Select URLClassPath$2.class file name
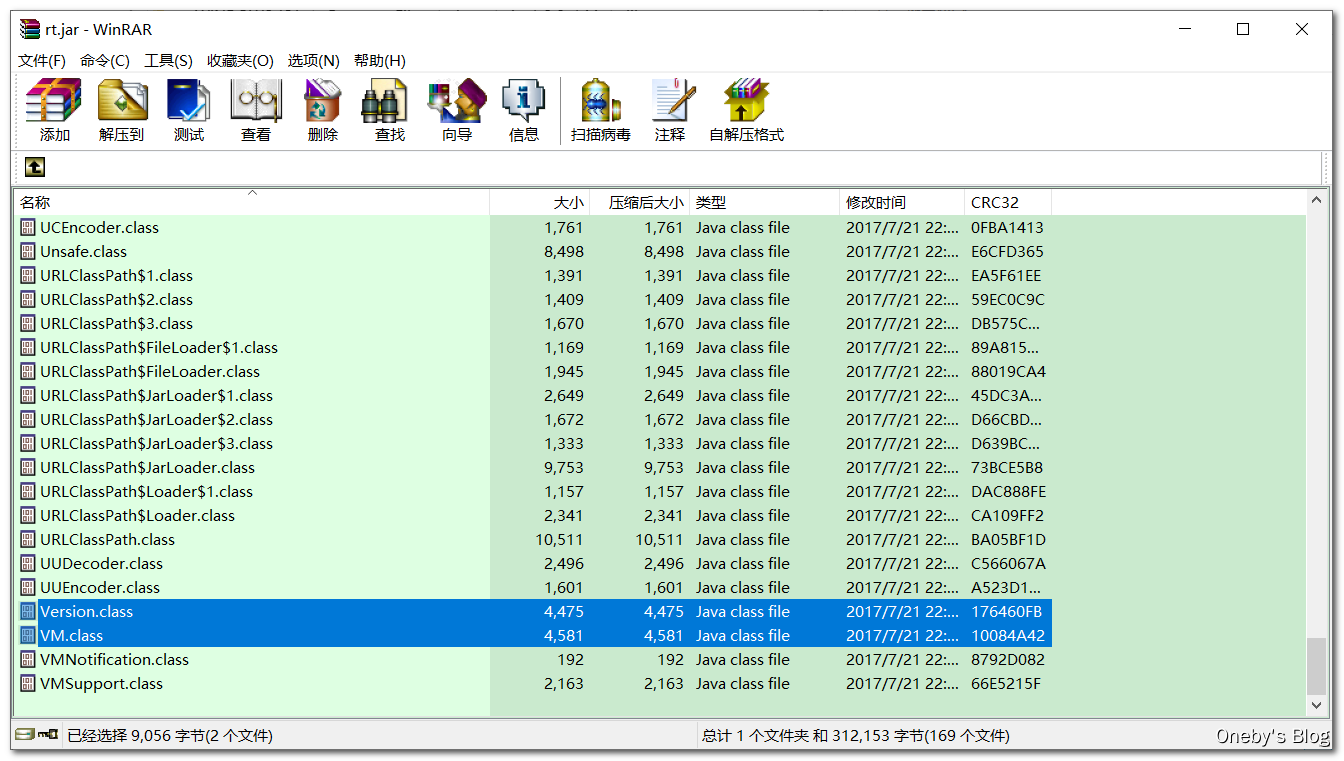The width and height of the screenshot is (1344, 761). tap(116, 300)
